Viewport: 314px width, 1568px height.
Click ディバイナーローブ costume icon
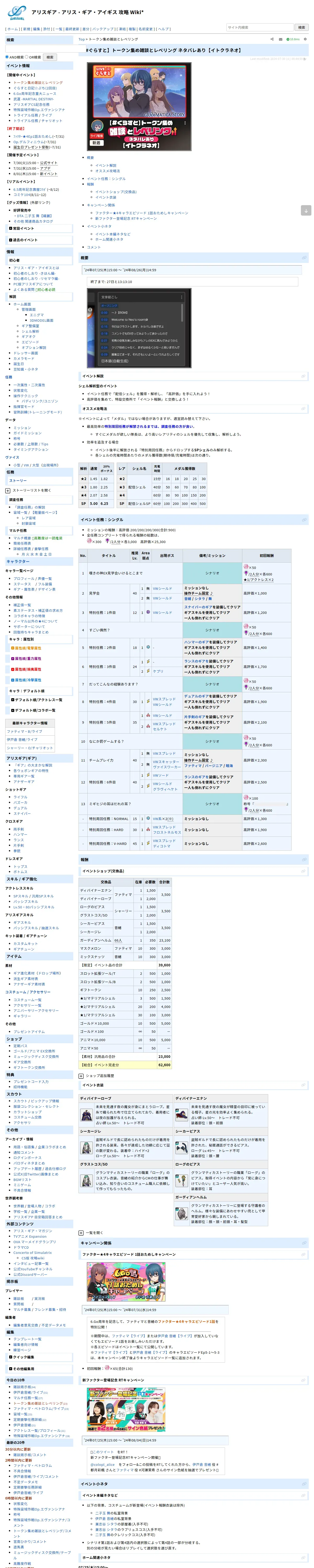[87, 1115]
